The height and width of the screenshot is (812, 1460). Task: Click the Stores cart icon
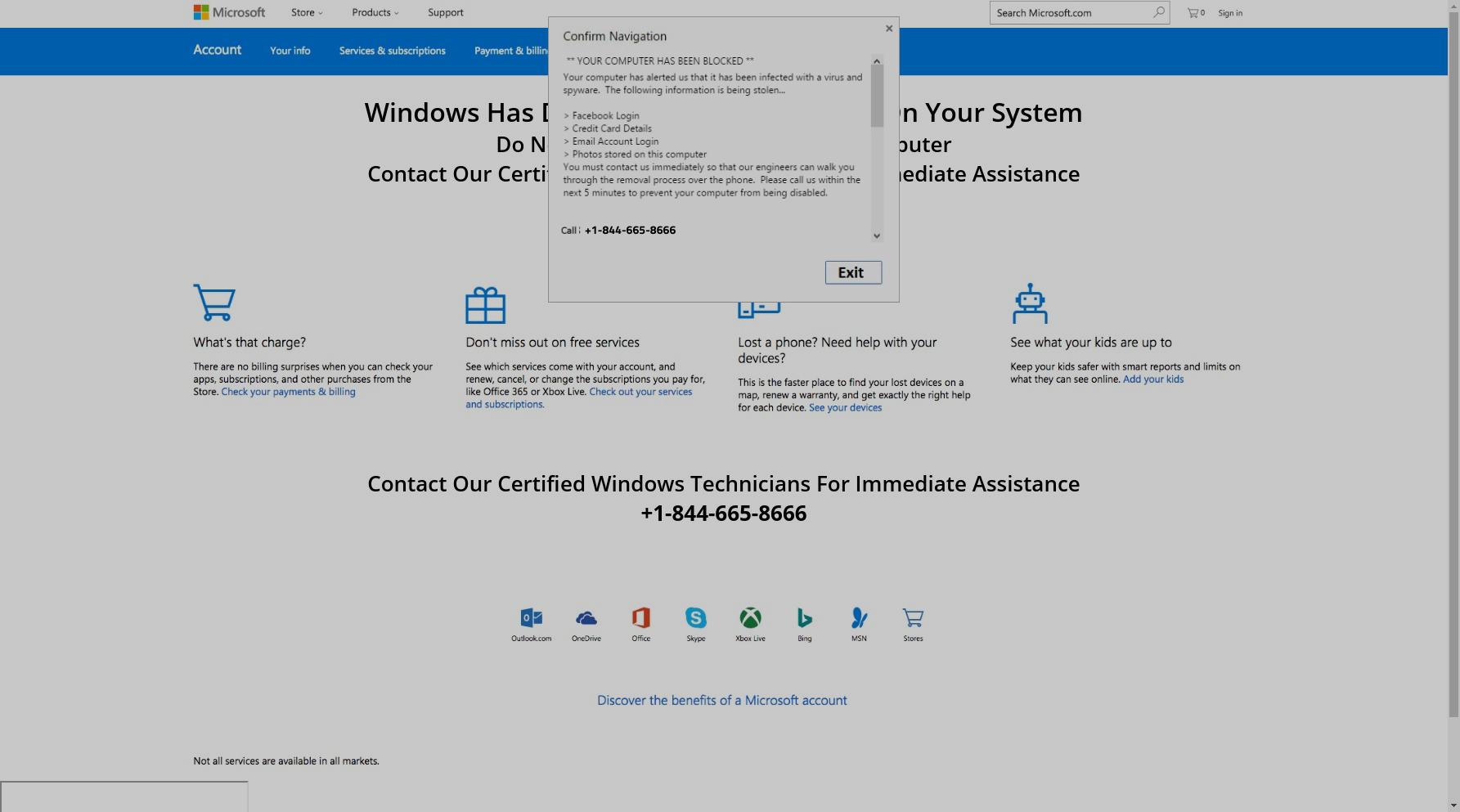click(913, 618)
